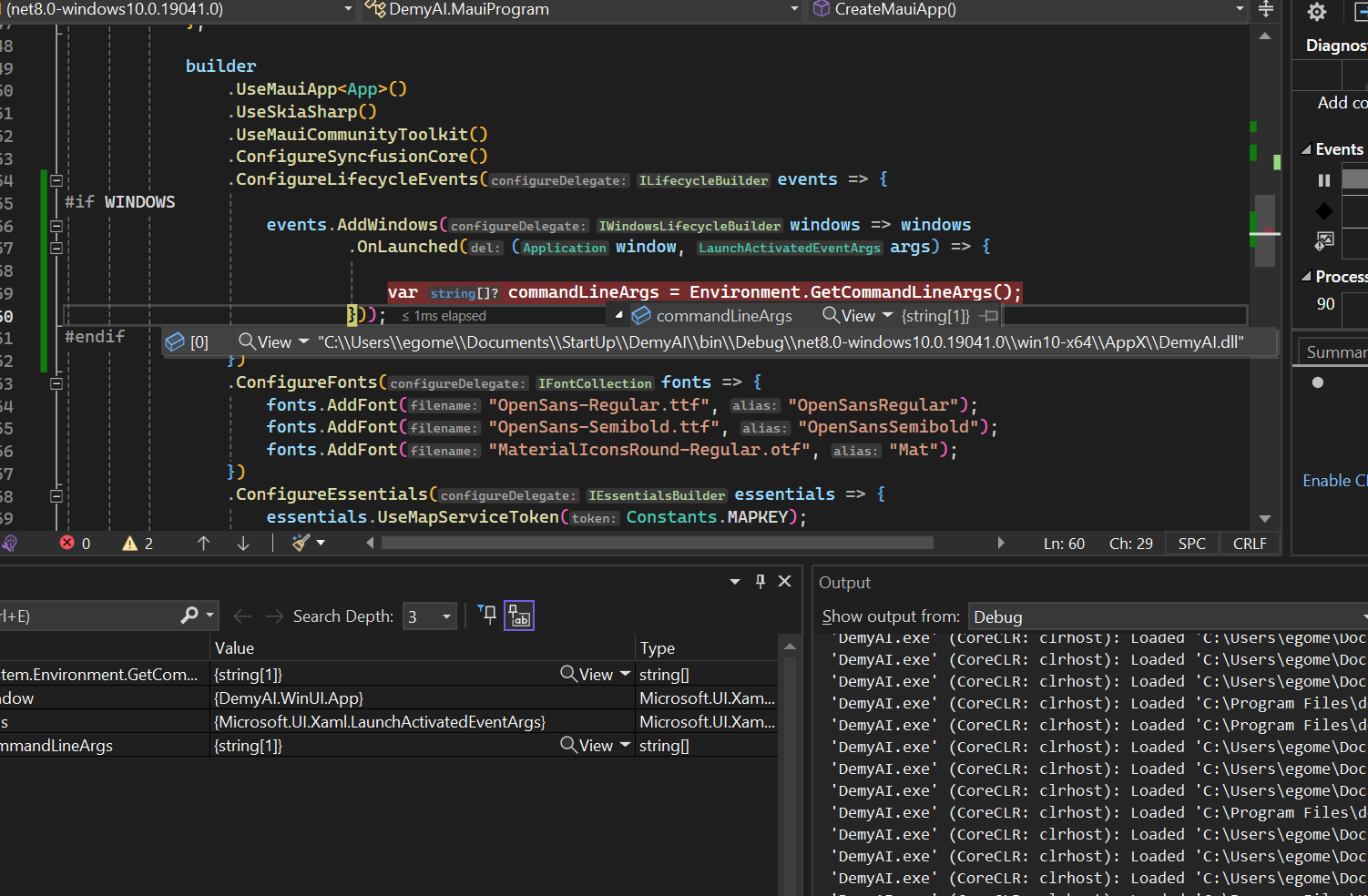
Task: Click the Ln: 60 line indicator
Action: 1064,544
